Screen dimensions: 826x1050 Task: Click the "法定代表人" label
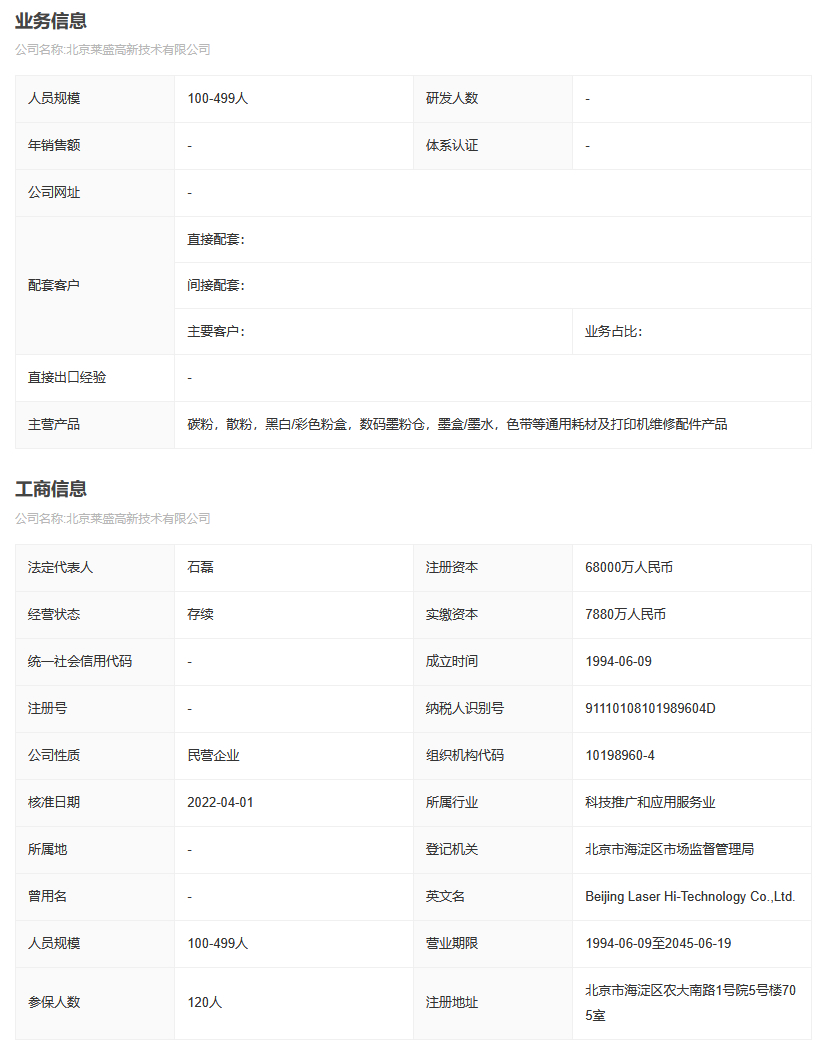(60, 568)
